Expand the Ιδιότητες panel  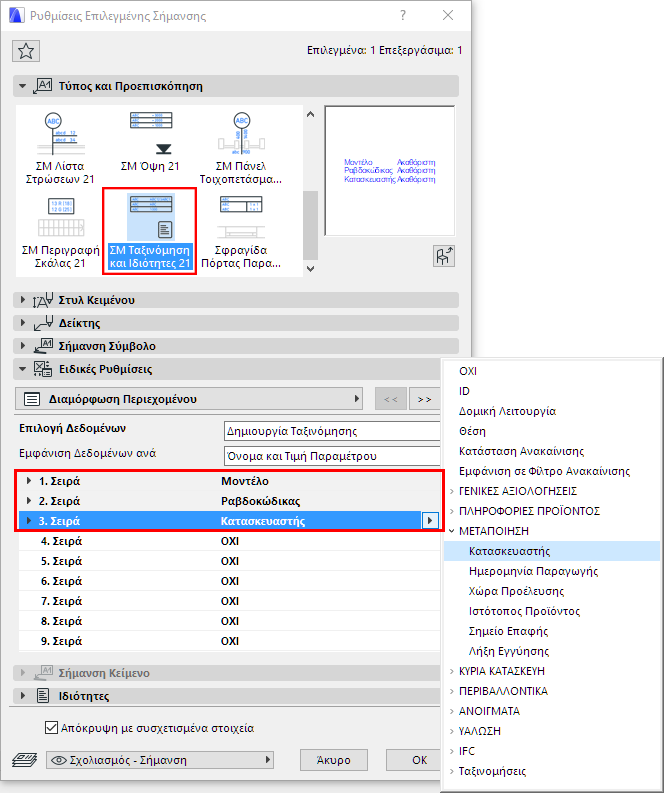click(22, 696)
